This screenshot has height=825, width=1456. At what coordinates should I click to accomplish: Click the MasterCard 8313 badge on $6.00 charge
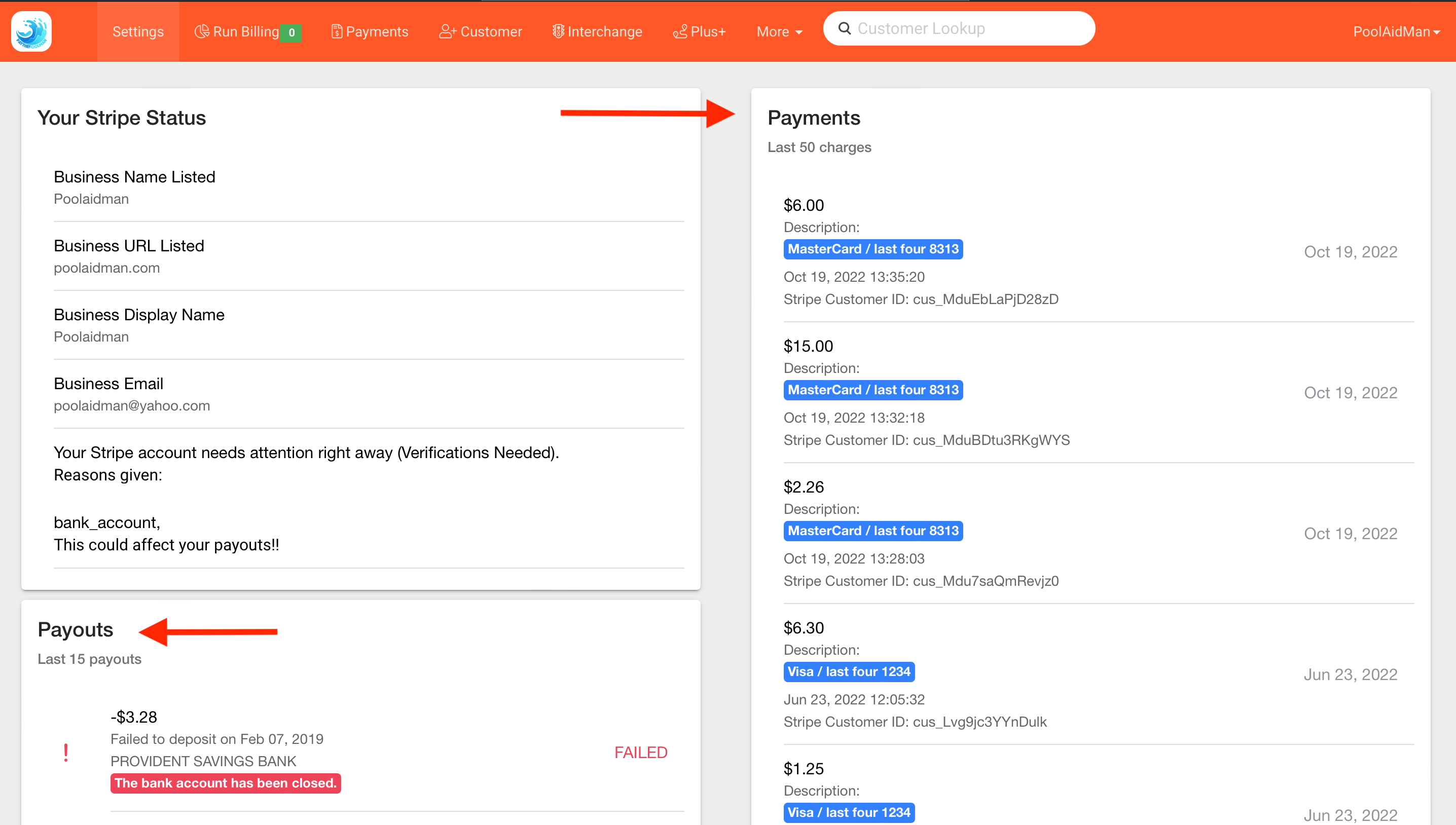click(873, 249)
